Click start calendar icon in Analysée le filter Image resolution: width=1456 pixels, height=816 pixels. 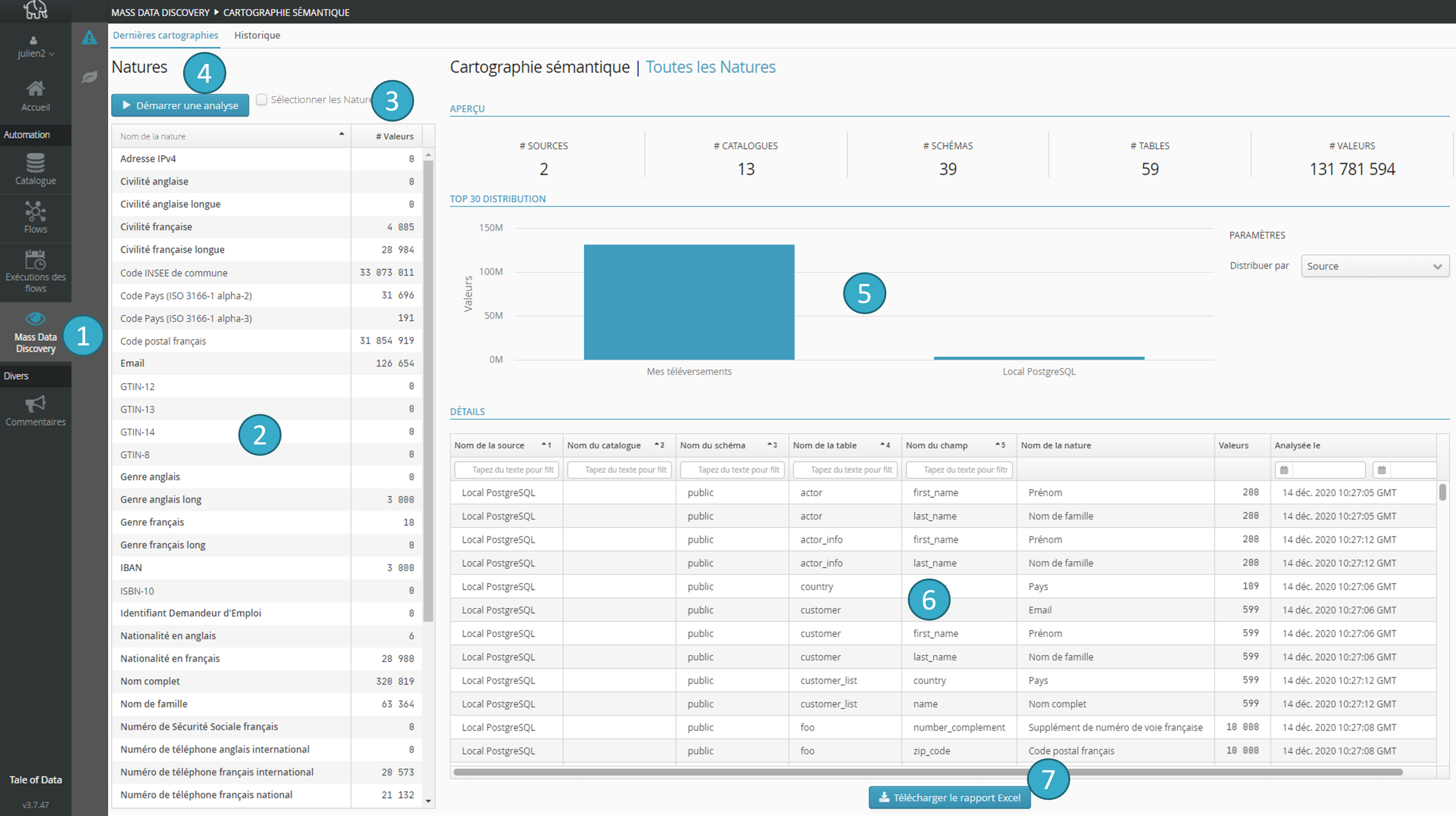coord(1283,470)
